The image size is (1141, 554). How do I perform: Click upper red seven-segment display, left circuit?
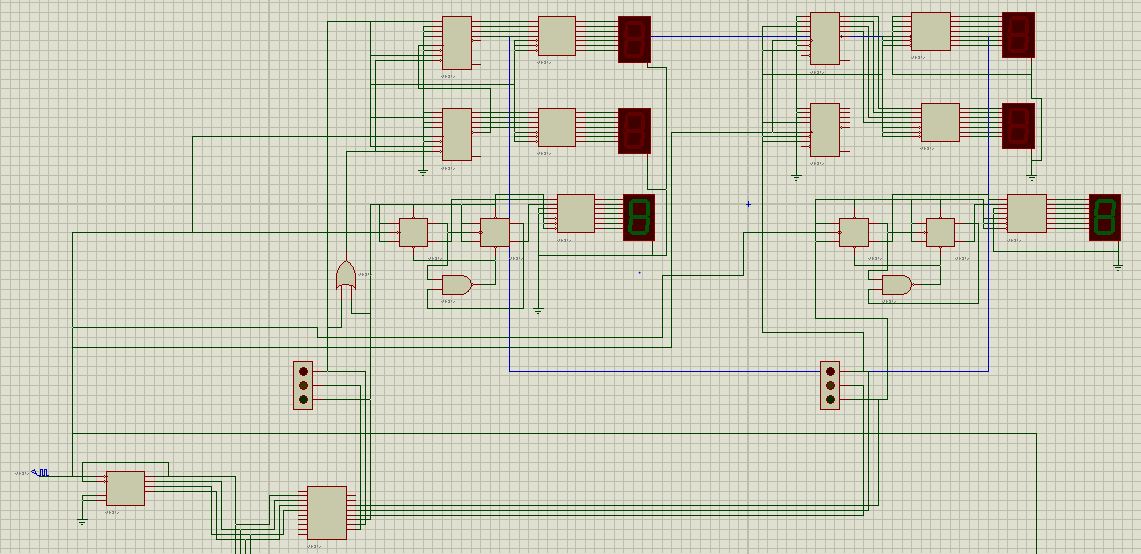pos(635,39)
